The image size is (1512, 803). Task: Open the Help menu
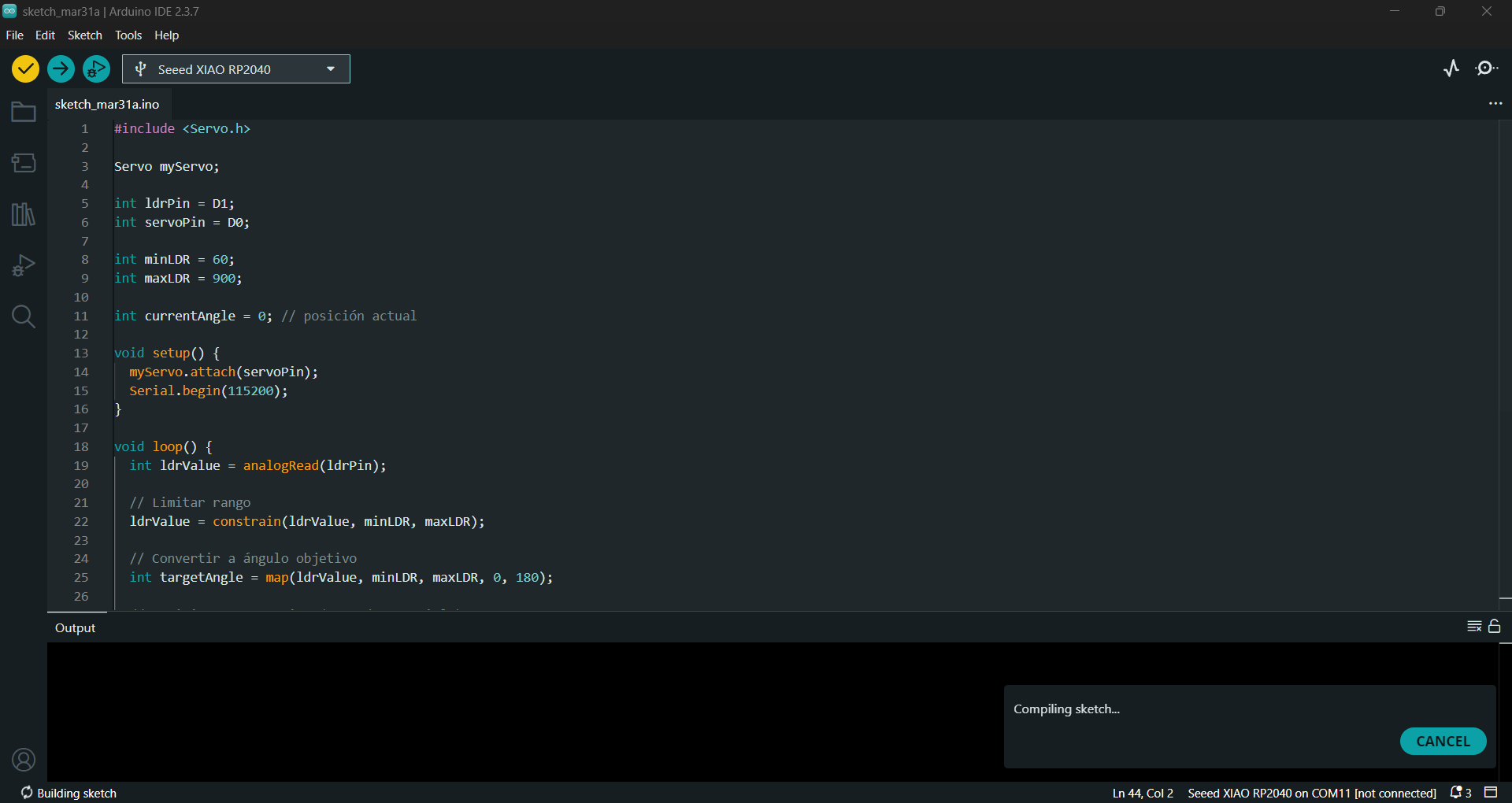[167, 35]
